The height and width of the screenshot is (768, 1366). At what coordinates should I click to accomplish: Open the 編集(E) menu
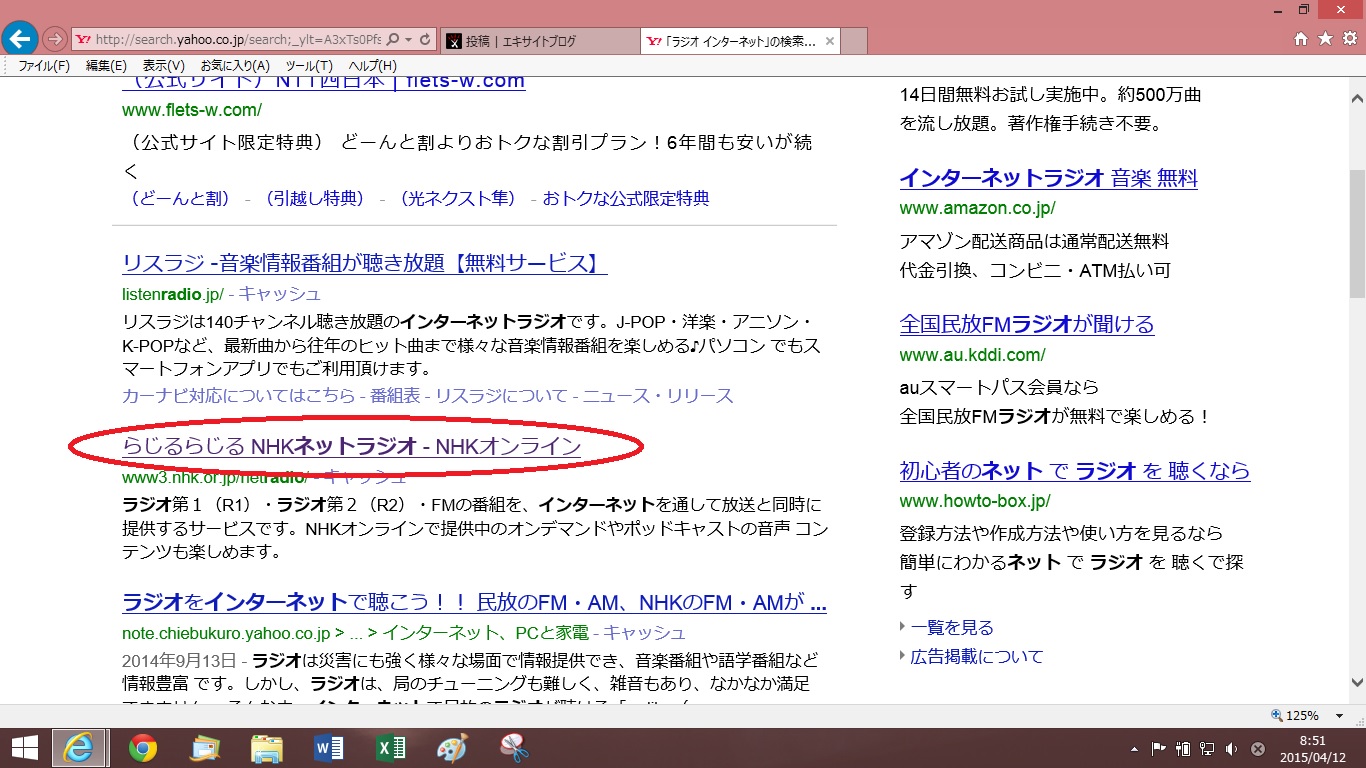pyautogui.click(x=106, y=66)
